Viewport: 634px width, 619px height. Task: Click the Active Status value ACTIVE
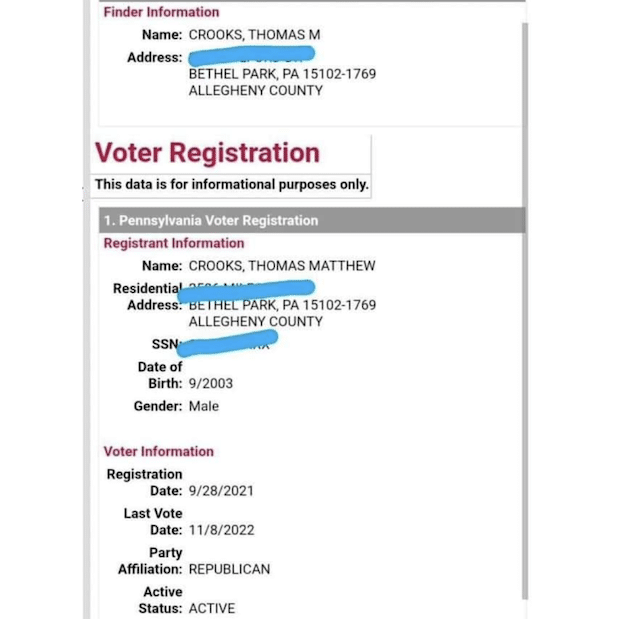point(212,608)
